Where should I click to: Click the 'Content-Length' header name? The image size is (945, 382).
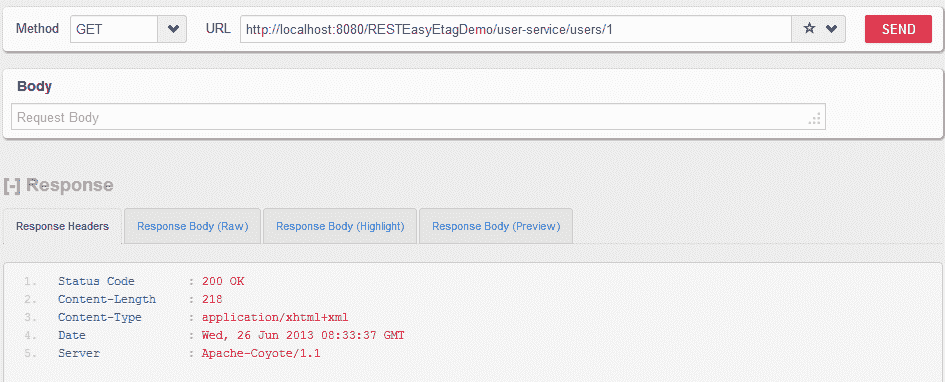point(107,299)
